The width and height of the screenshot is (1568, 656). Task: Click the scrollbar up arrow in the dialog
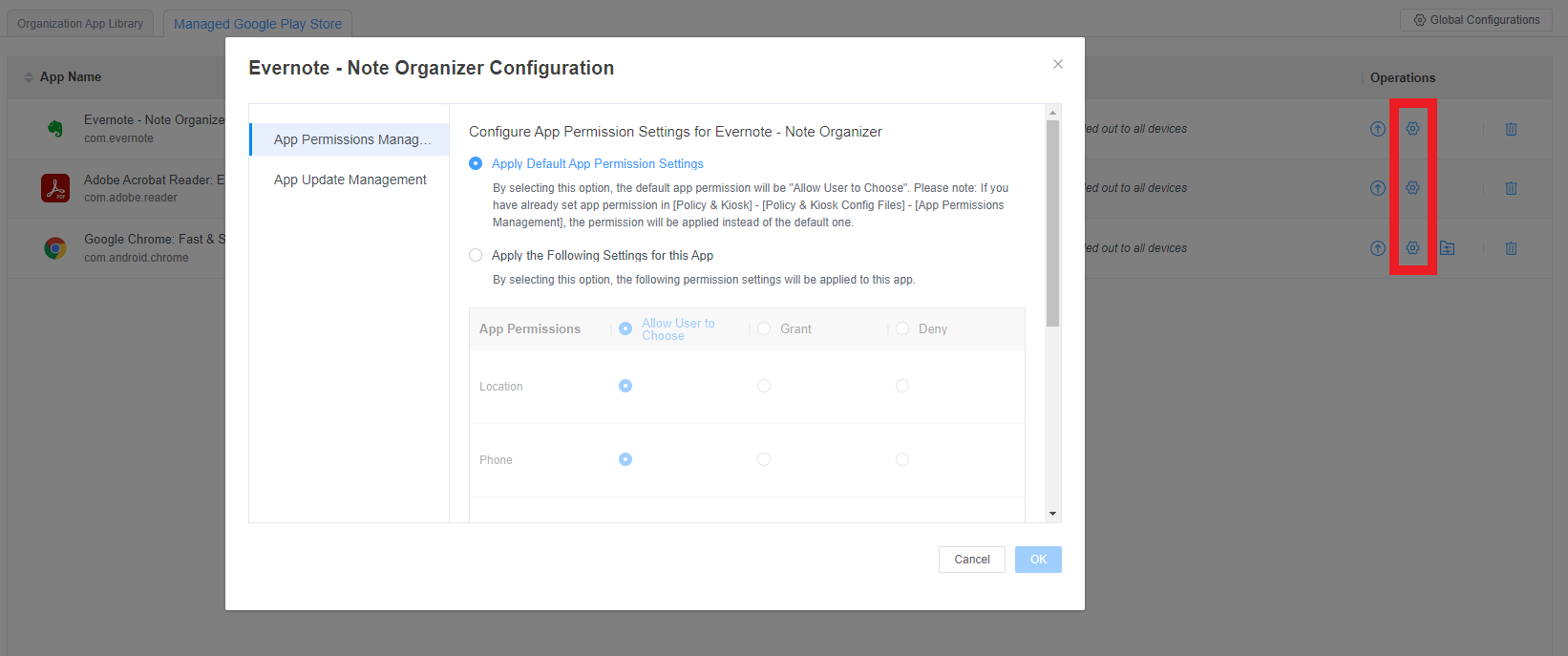1052,112
